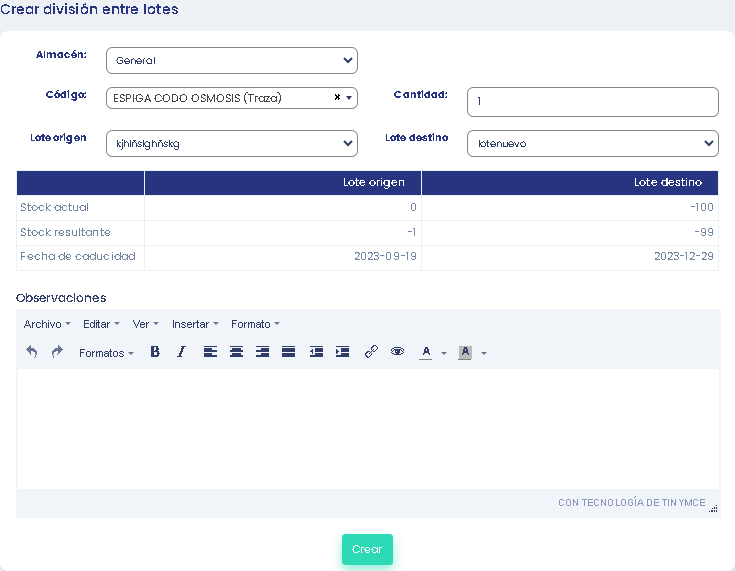Align text to the right
Screen dimensions: 735x571
click(262, 352)
